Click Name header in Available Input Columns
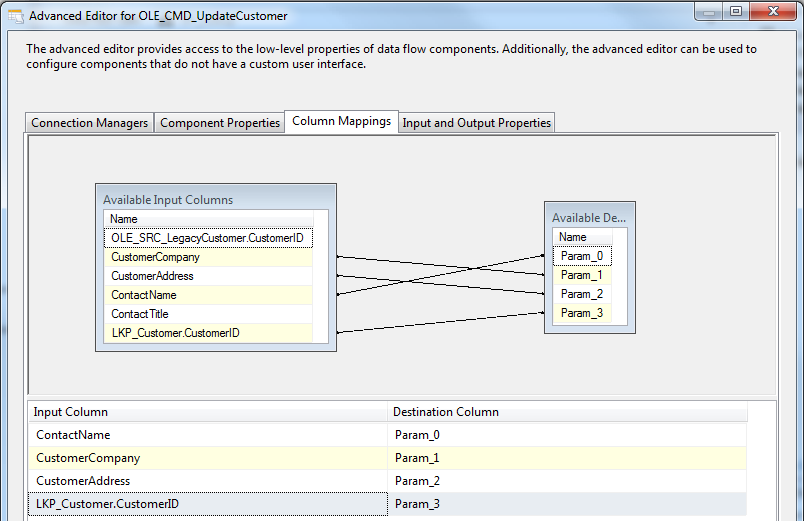This screenshot has height=521, width=804. coord(208,219)
